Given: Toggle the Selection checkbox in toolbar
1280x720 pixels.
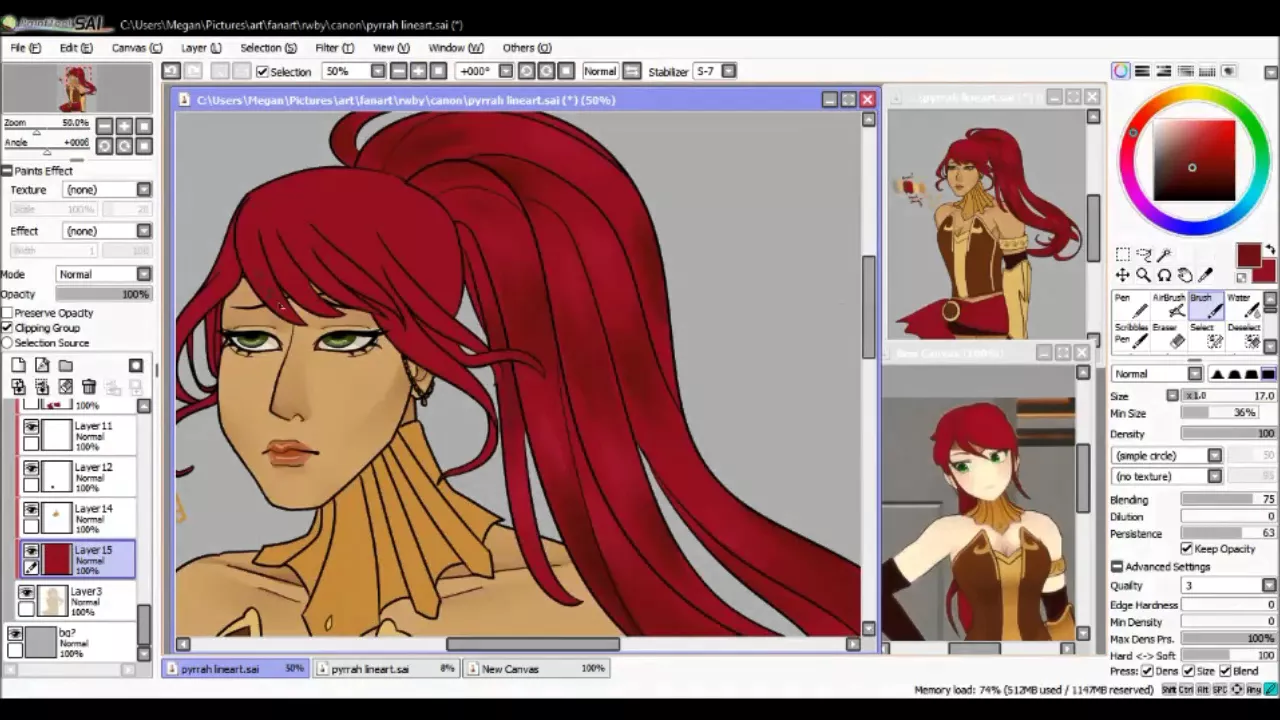Looking at the screenshot, I should pos(262,71).
